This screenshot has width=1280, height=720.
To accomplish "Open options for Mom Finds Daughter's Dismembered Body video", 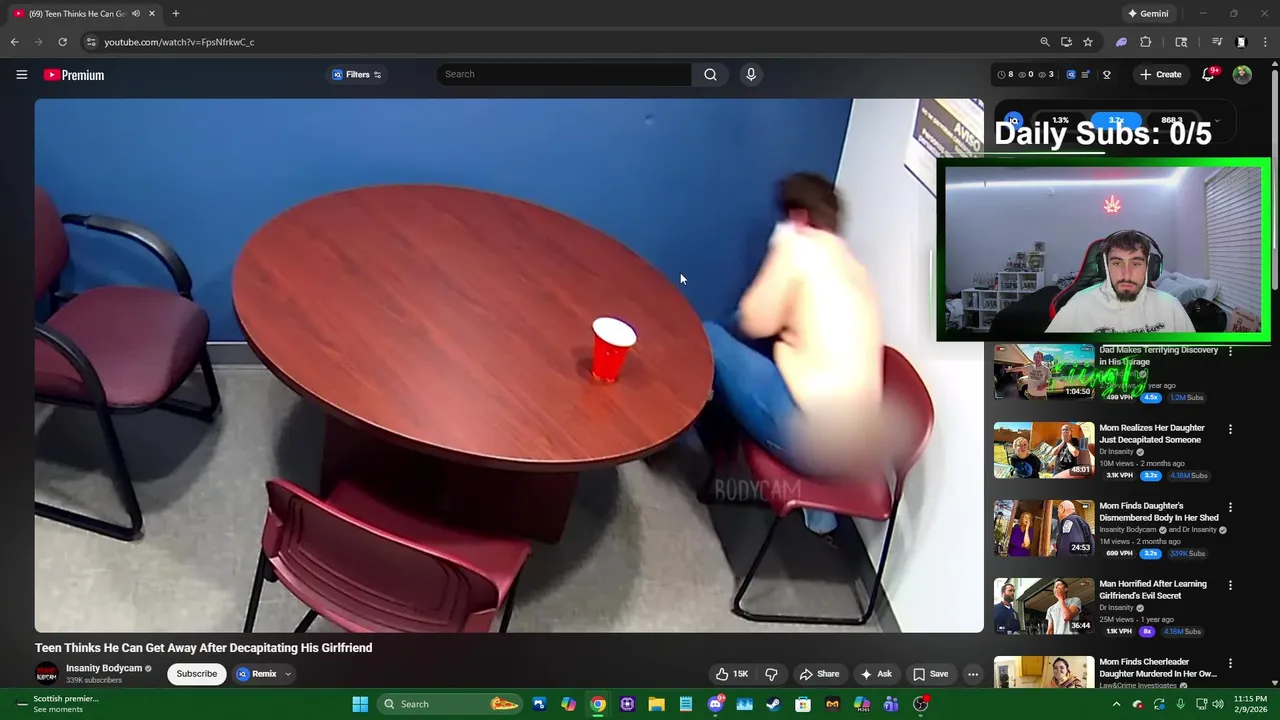I will (x=1230, y=508).
